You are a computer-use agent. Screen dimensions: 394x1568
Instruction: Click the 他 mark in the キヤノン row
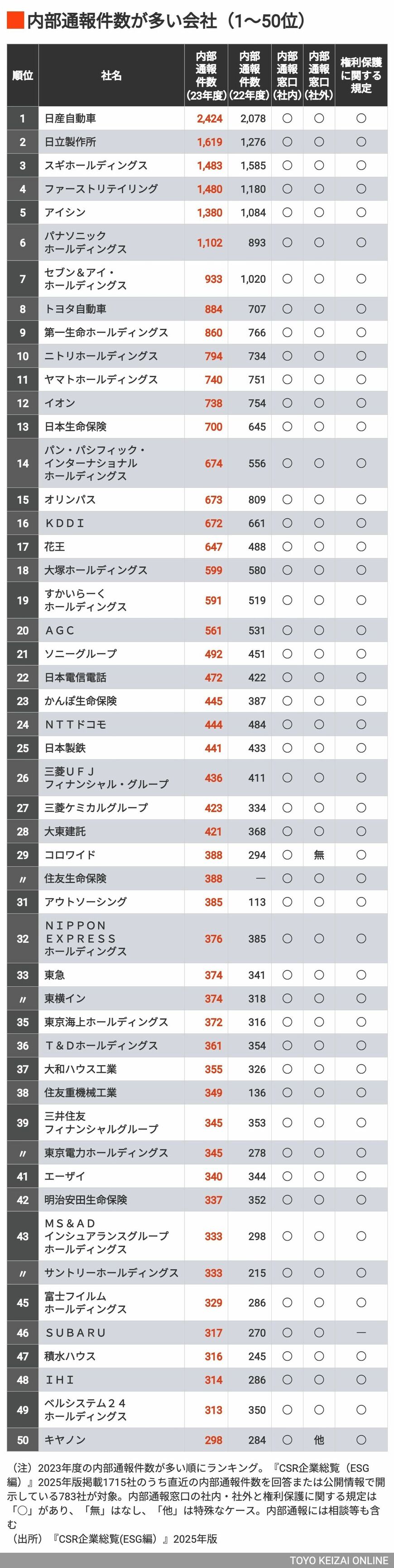319,1440
